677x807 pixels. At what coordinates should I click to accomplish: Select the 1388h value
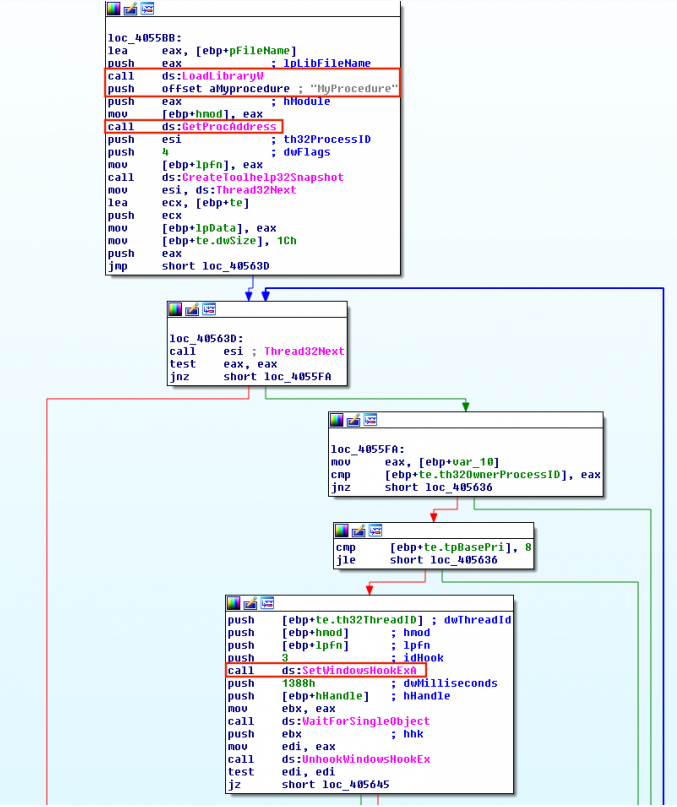tap(299, 683)
